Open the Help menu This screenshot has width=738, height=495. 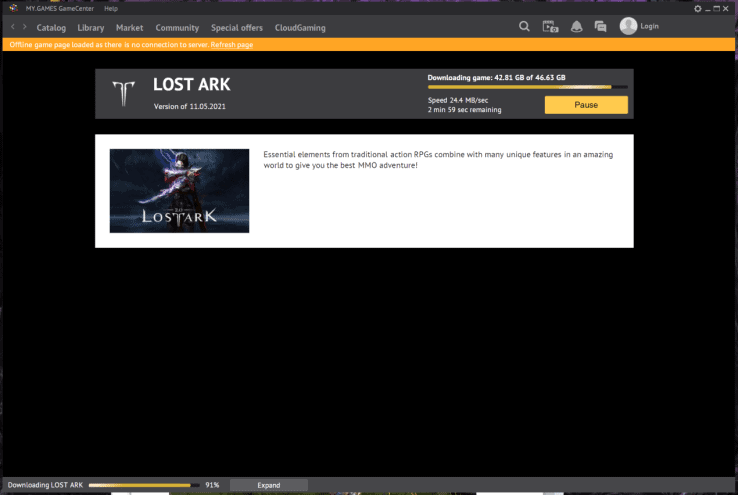[111, 8]
